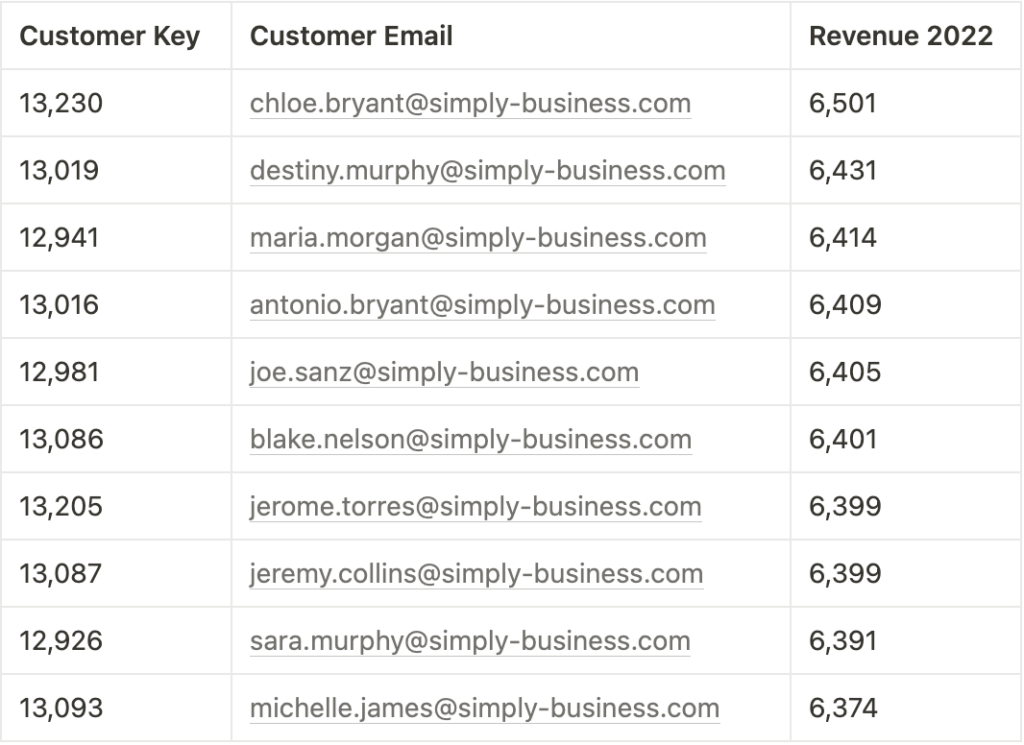Open michelle.james@simply-business.com email link
1024x745 pixels.
[x=485, y=708]
